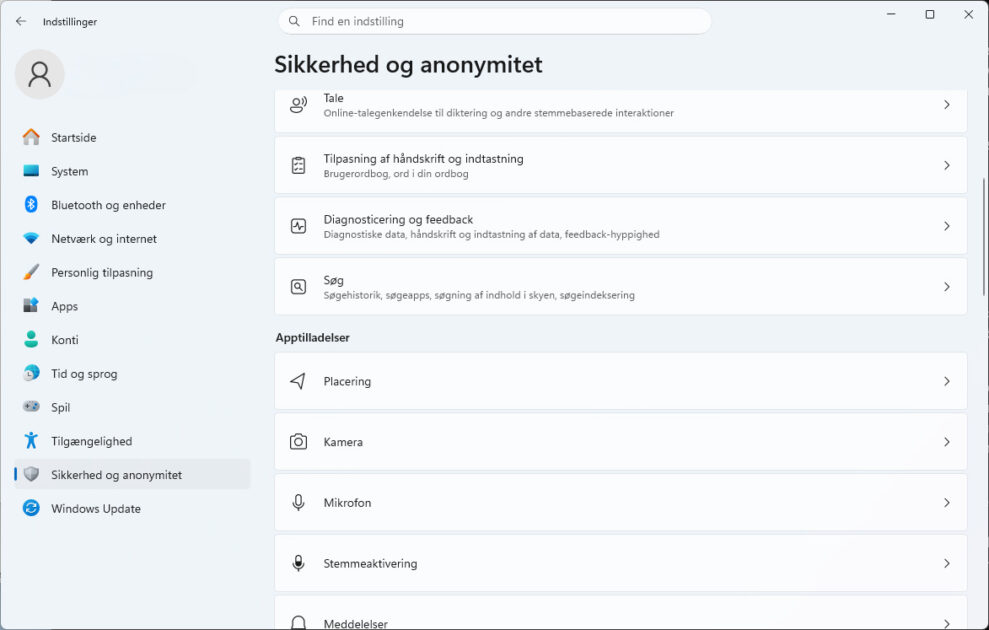The height and width of the screenshot is (630, 989).
Task: Expand the Mikrofon row chevron
Action: (947, 502)
